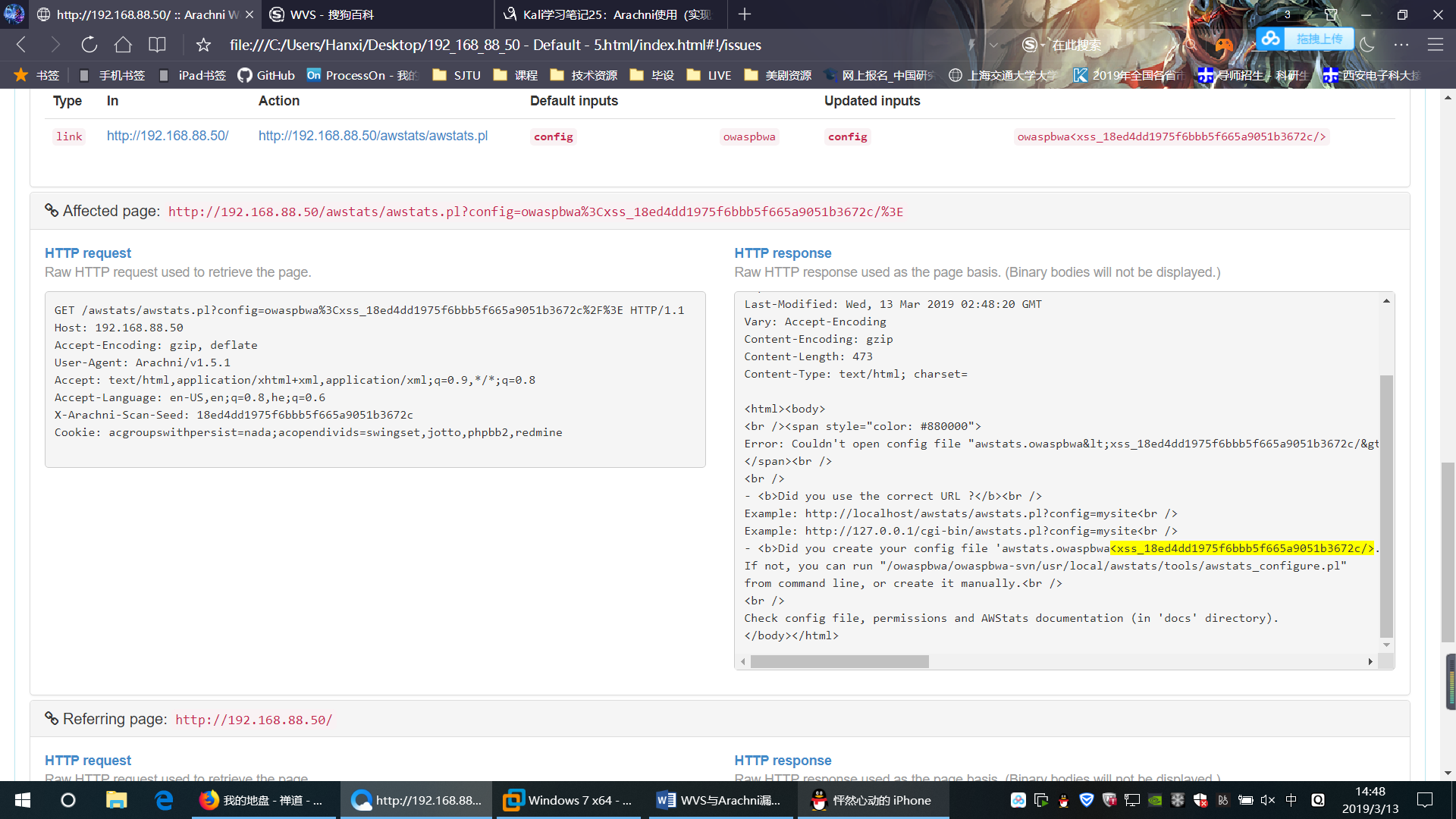The height and width of the screenshot is (819, 1456).
Task: Go back with the browser back arrow
Action: [21, 45]
